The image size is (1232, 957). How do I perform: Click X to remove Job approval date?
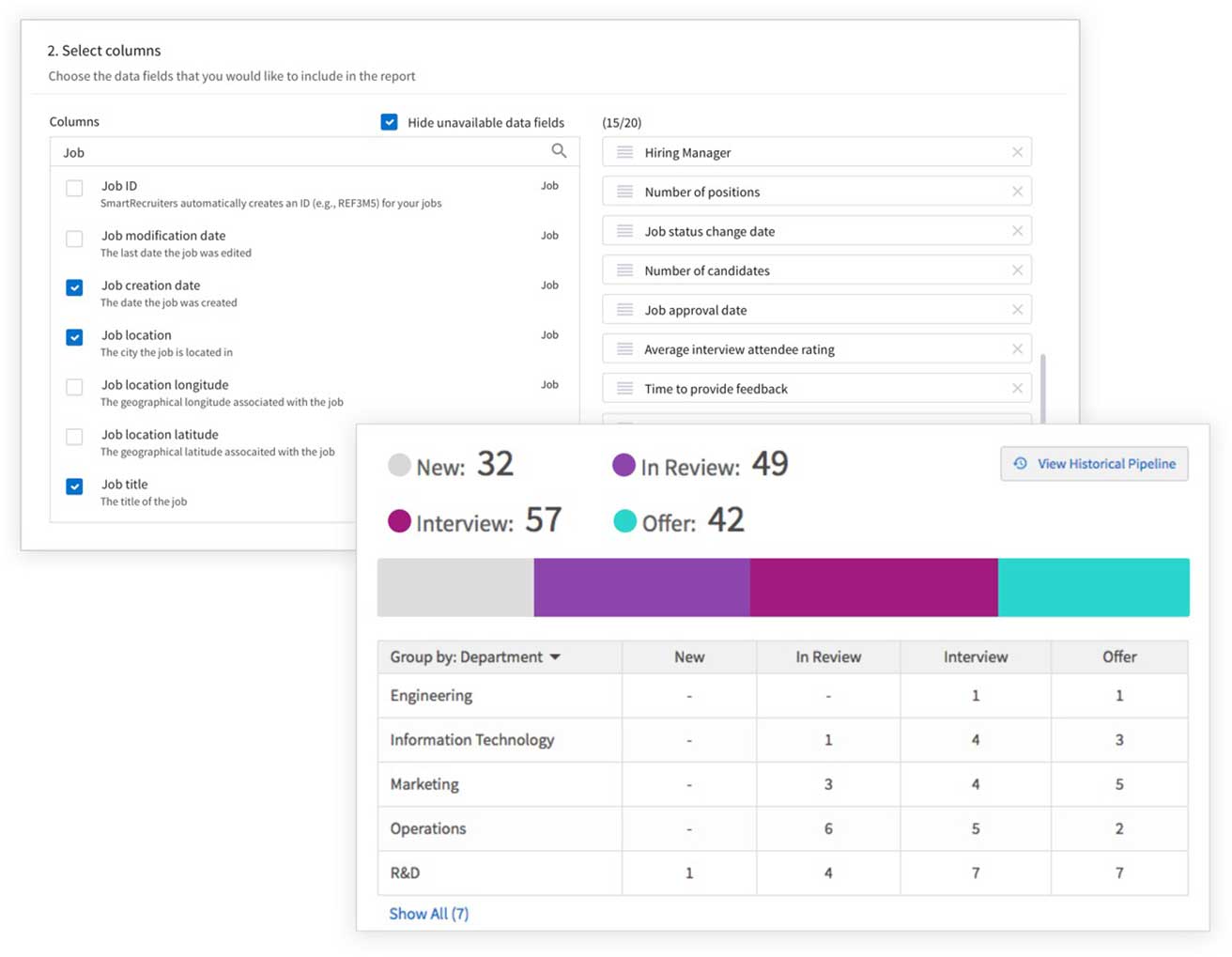[1017, 310]
